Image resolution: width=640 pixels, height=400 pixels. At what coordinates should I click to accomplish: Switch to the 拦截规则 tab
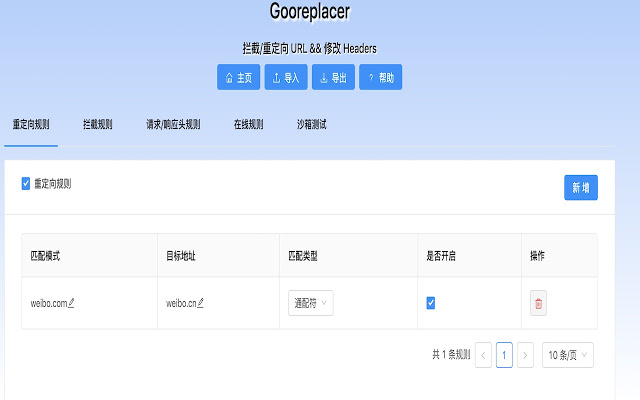click(x=98, y=124)
